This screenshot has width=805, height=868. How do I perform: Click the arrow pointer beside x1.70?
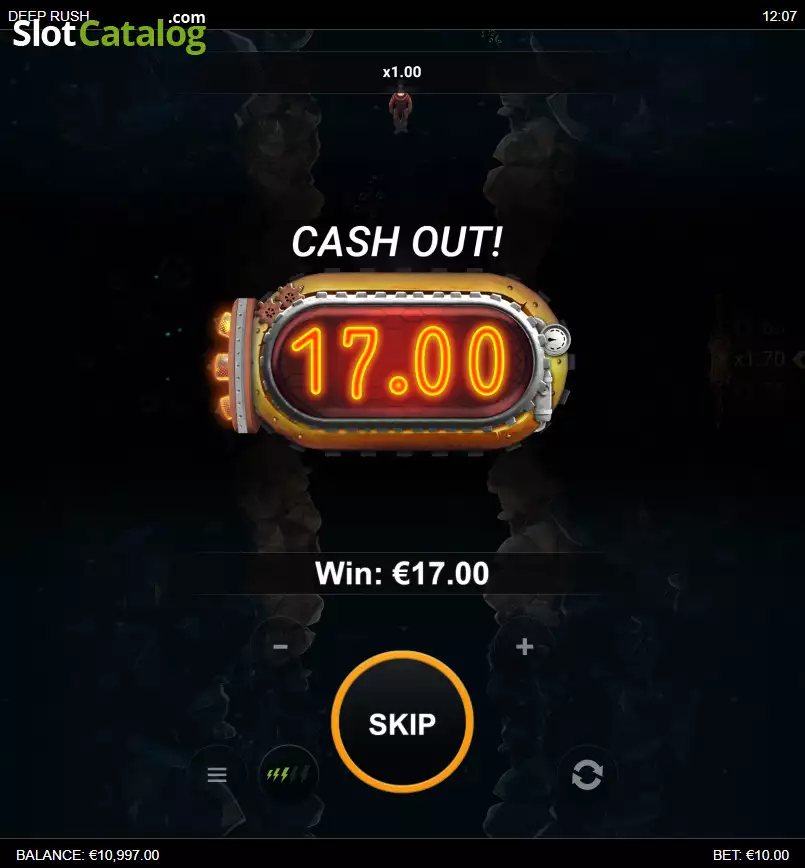799,360
